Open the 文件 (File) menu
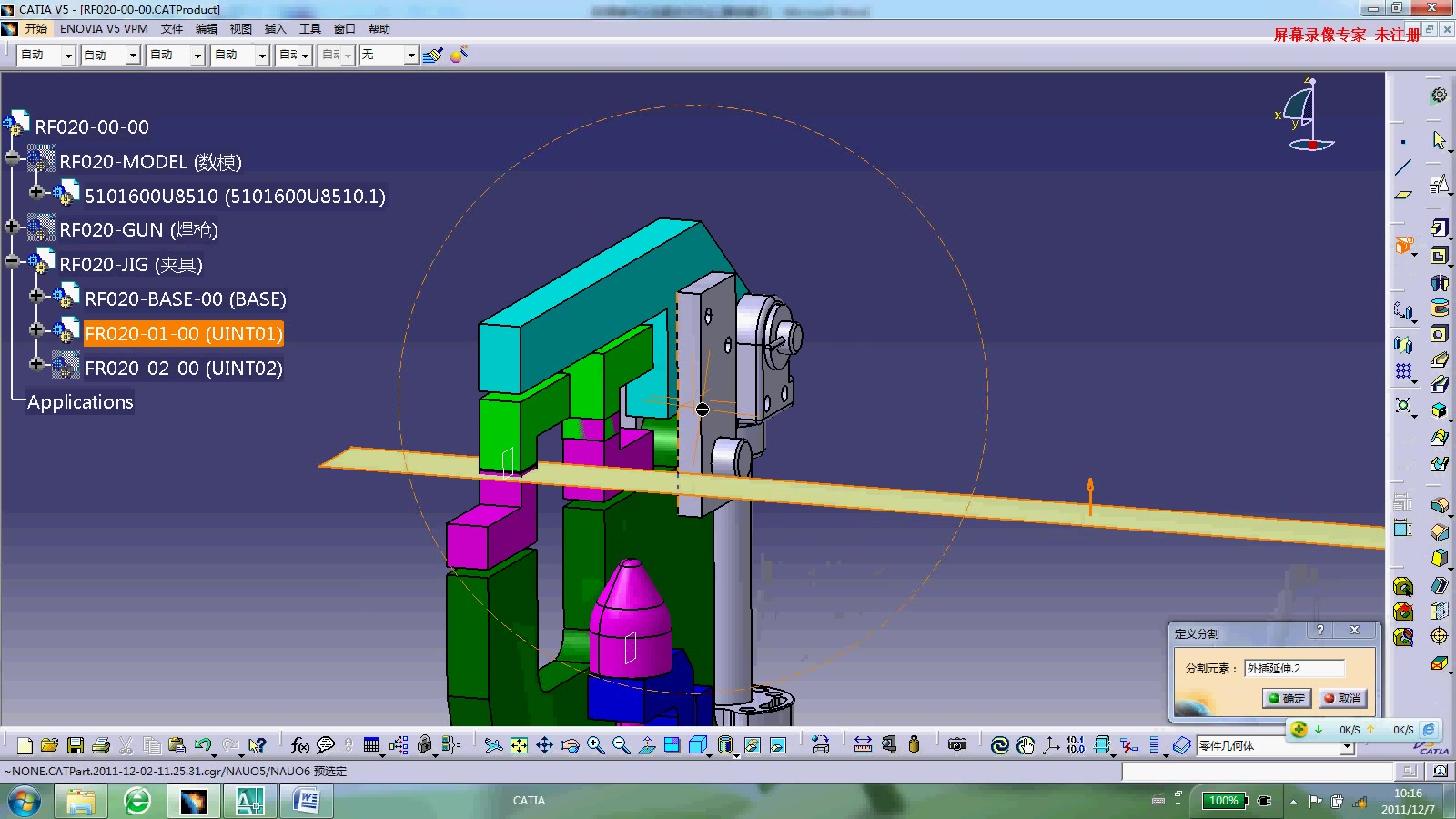Screen dimensions: 1456x819 pyautogui.click(x=172, y=29)
